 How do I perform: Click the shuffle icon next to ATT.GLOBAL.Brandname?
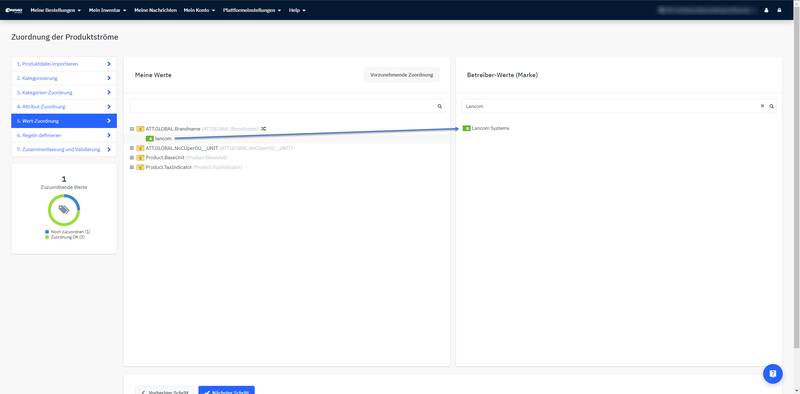point(263,129)
